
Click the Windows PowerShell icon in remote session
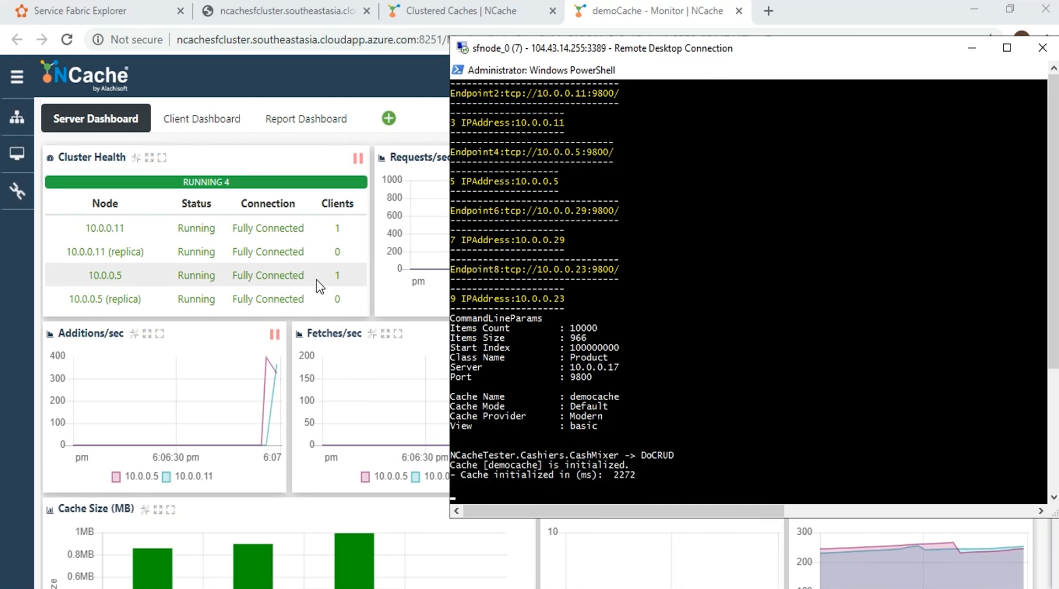(457, 70)
